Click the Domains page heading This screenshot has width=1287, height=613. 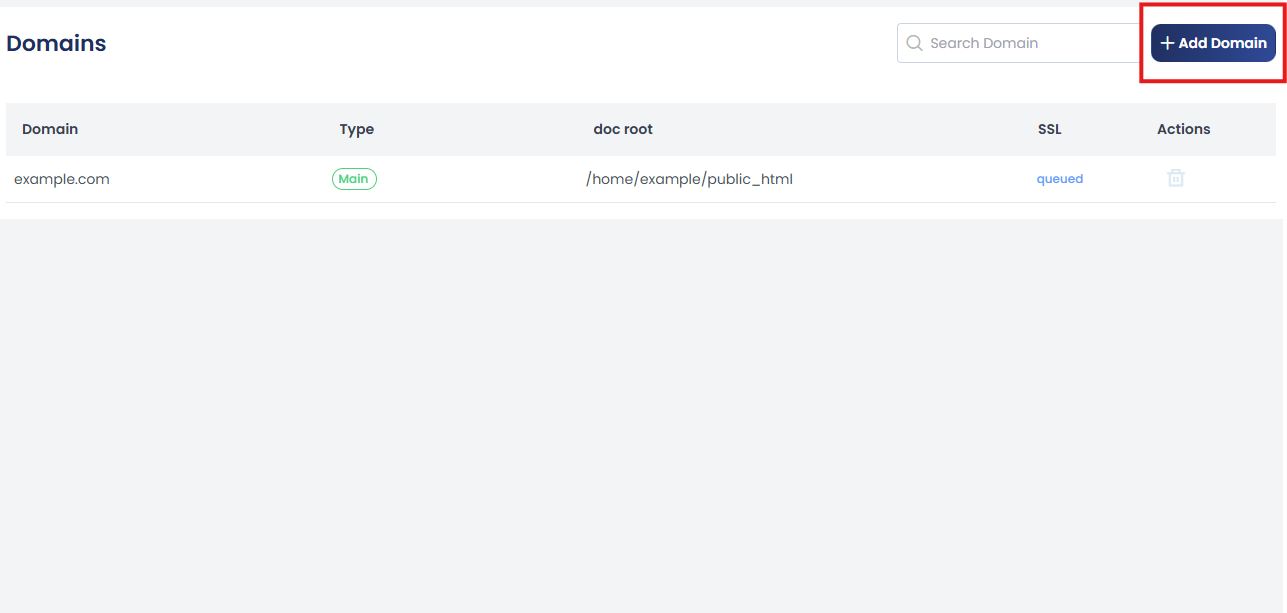click(x=56, y=43)
